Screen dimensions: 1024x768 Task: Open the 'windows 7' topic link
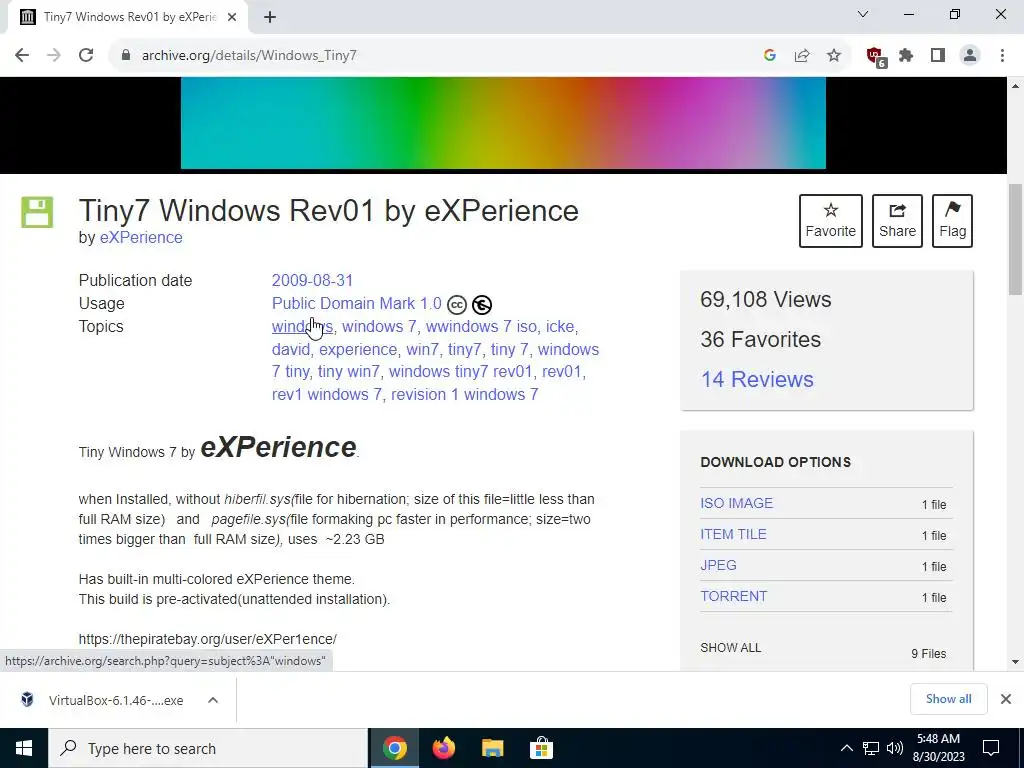(379, 327)
